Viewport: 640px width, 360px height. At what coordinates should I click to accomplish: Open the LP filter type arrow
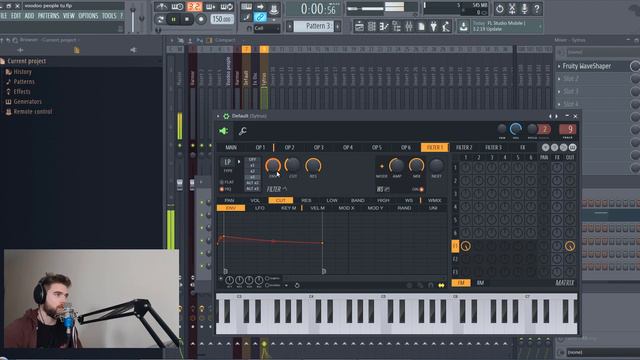coord(239,162)
